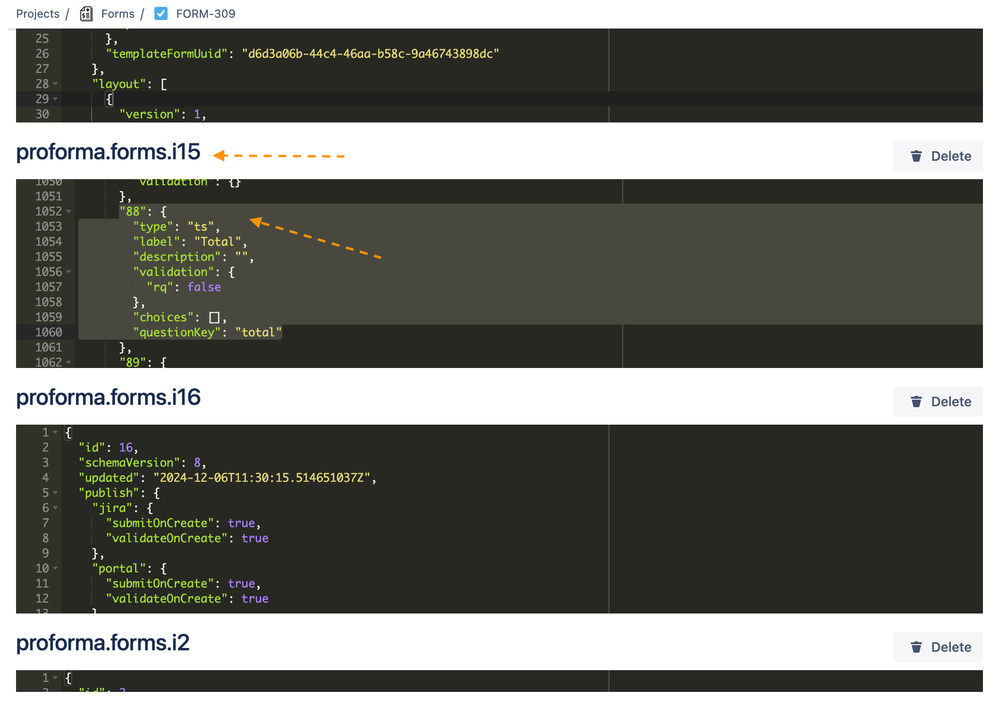Click the "label": "Total" line
The image size is (999, 702).
click(x=190, y=242)
